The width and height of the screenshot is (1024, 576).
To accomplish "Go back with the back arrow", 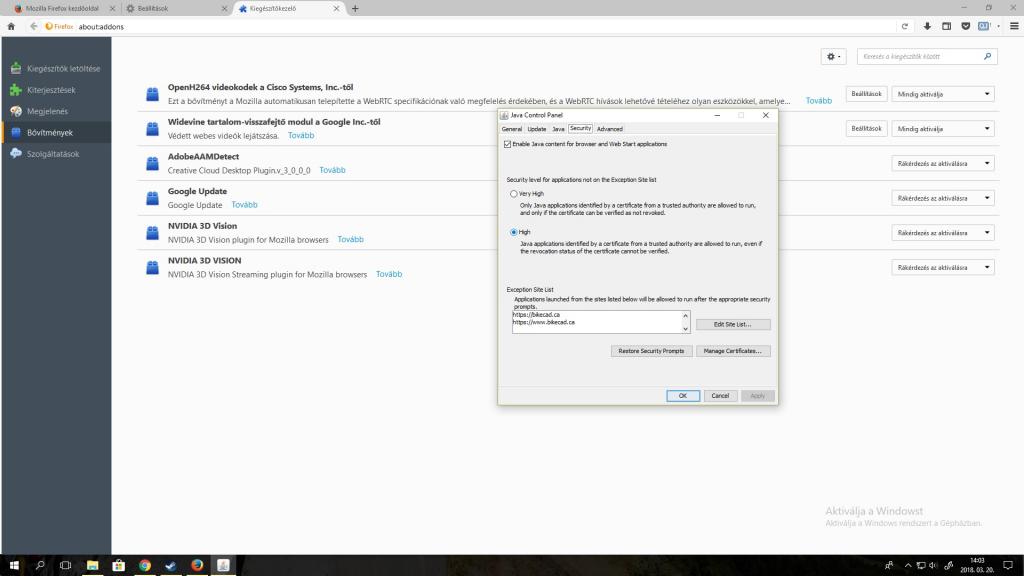I will coord(33,26).
